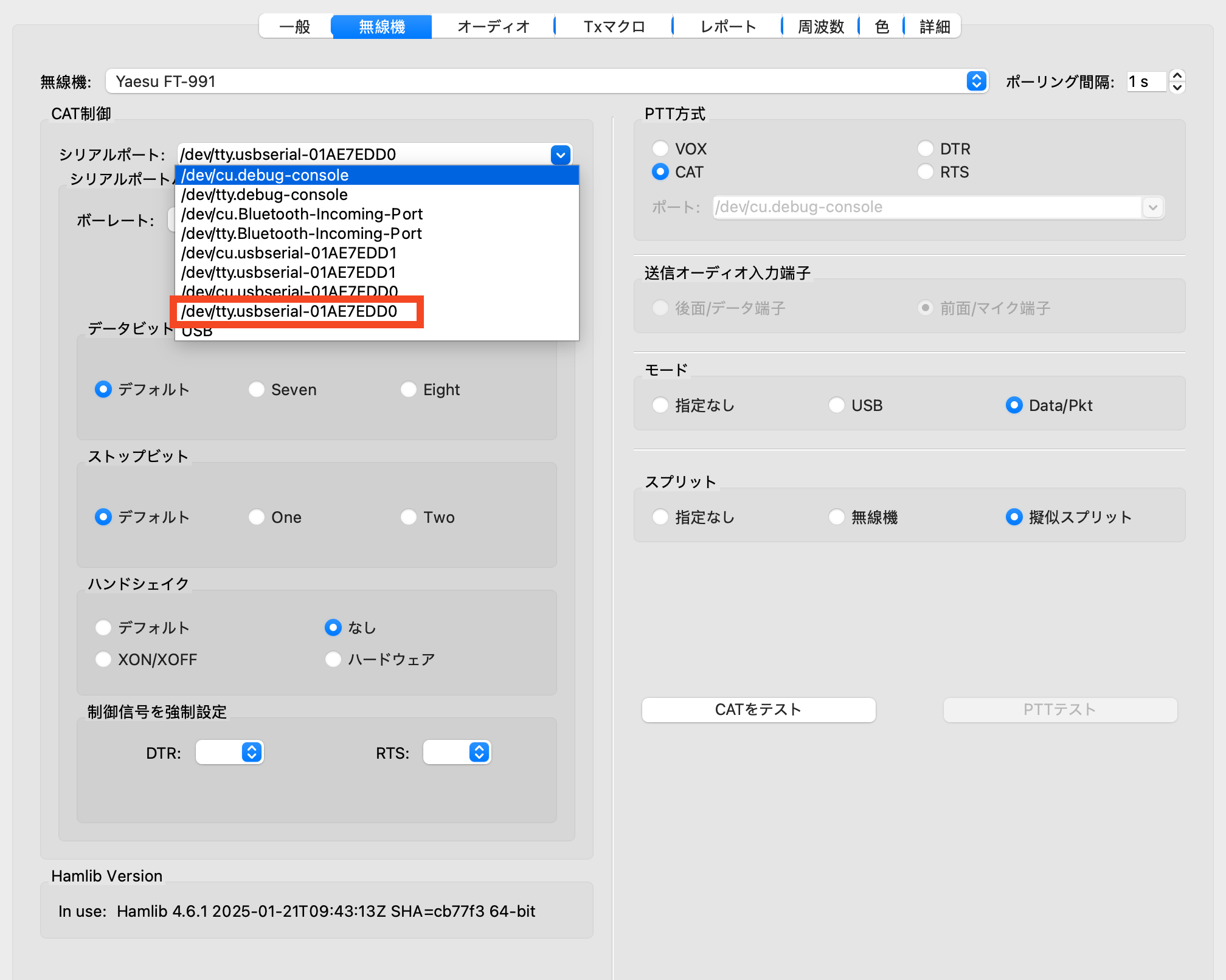Open the DTR force setting dropdown
The height and width of the screenshot is (980, 1226).
pos(251,753)
